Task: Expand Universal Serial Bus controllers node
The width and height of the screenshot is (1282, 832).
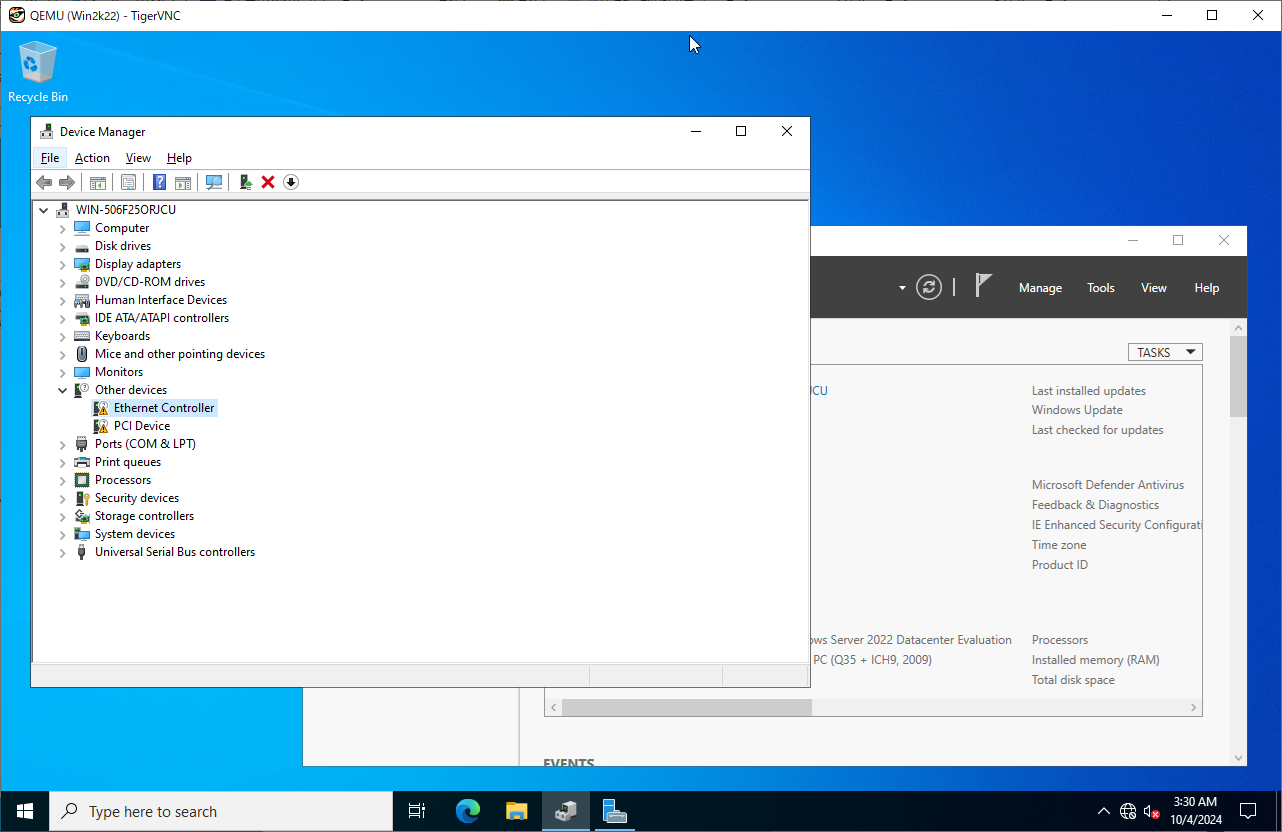Action: [63, 552]
